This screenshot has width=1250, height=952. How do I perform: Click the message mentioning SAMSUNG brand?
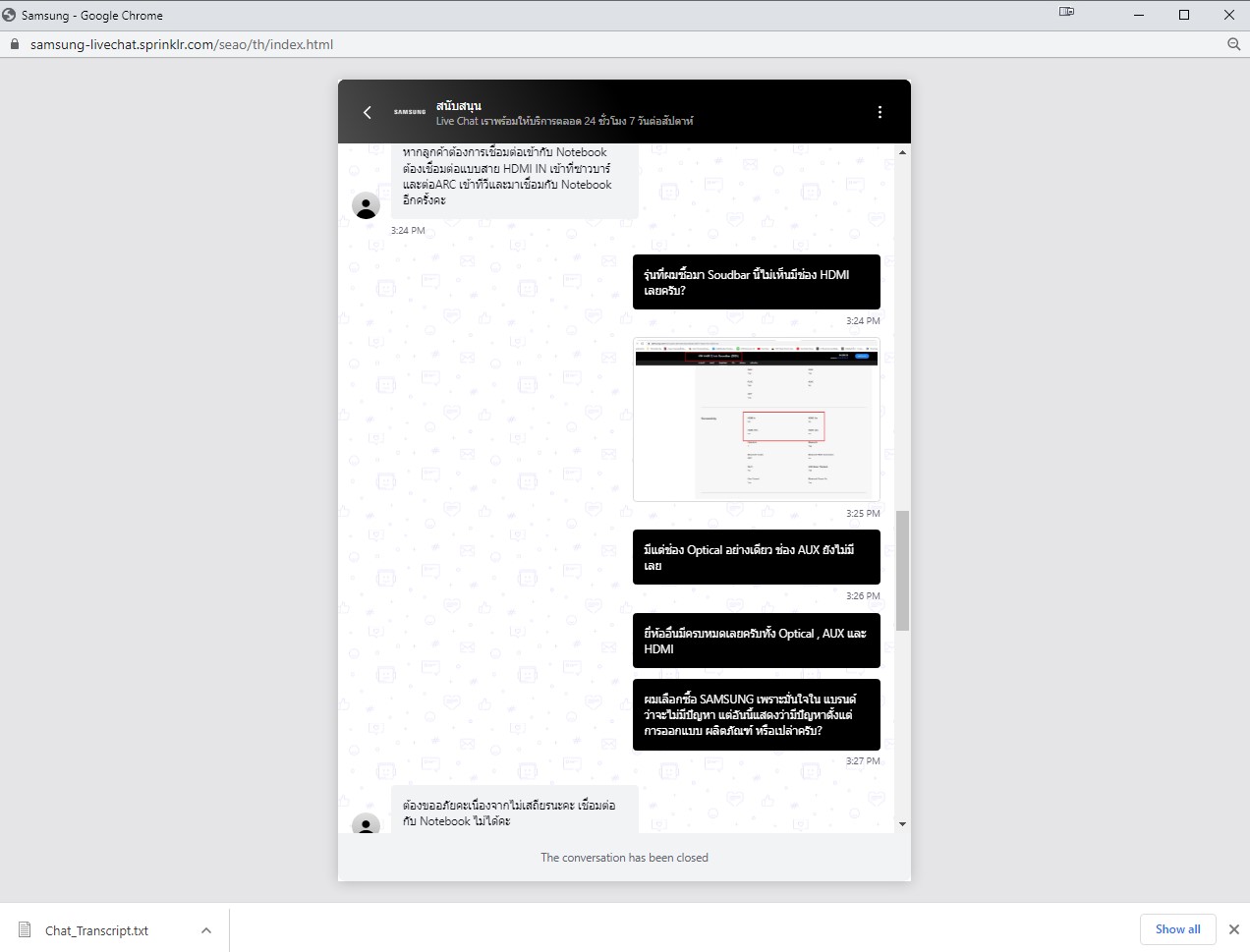pyautogui.click(x=757, y=714)
